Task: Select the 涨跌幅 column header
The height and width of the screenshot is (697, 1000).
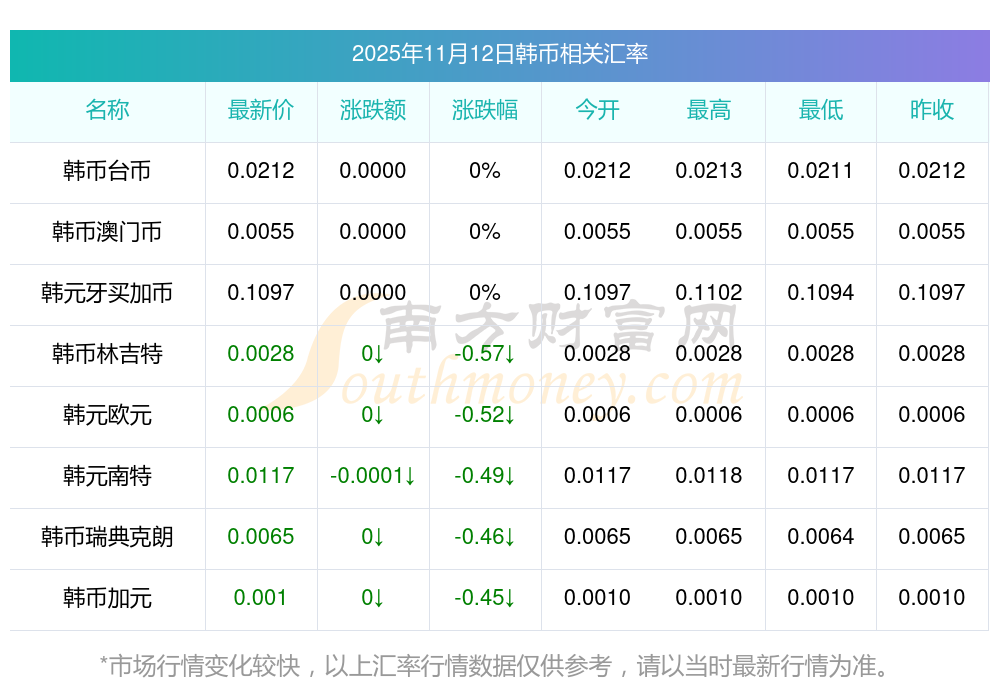Action: 485,111
